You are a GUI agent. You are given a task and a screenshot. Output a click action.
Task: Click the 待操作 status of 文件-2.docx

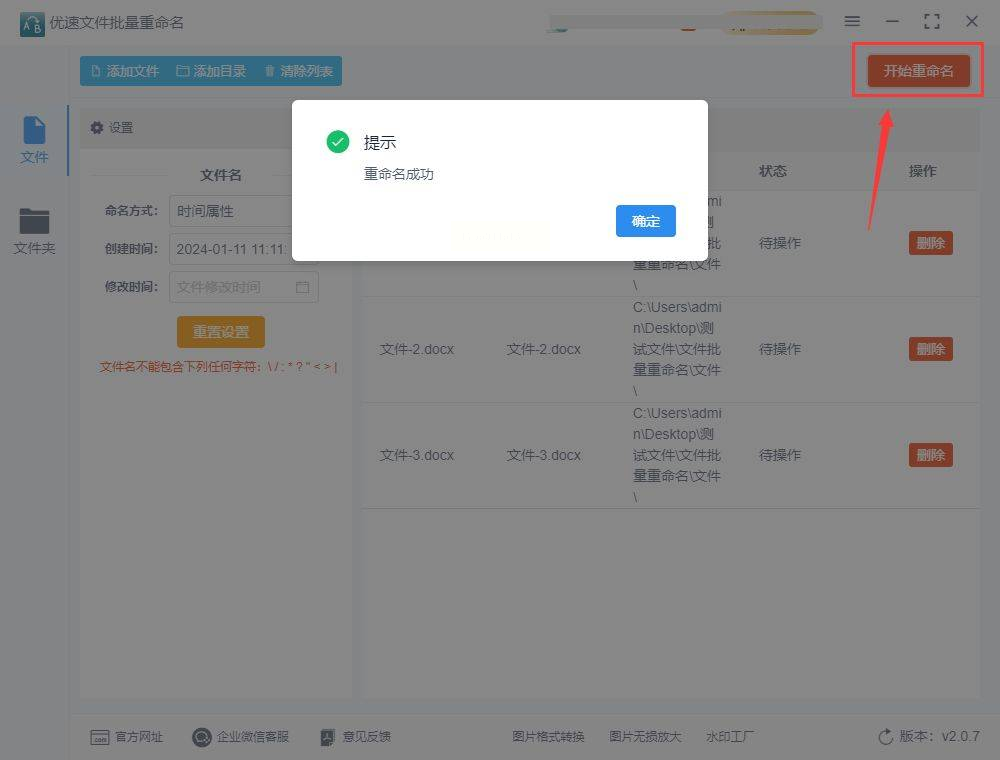point(779,349)
